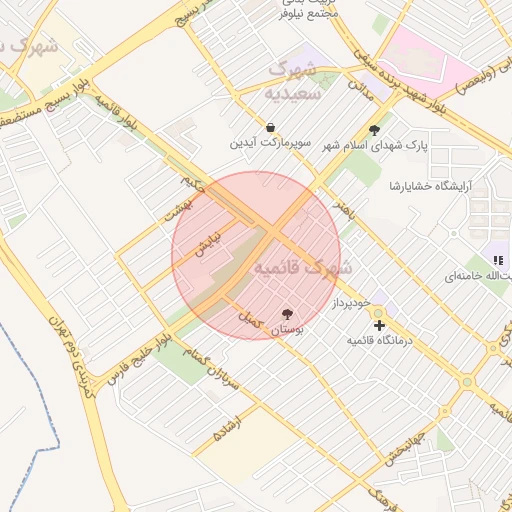Click the باهنر street label
This screenshot has width=512, height=512.
(x=344, y=210)
